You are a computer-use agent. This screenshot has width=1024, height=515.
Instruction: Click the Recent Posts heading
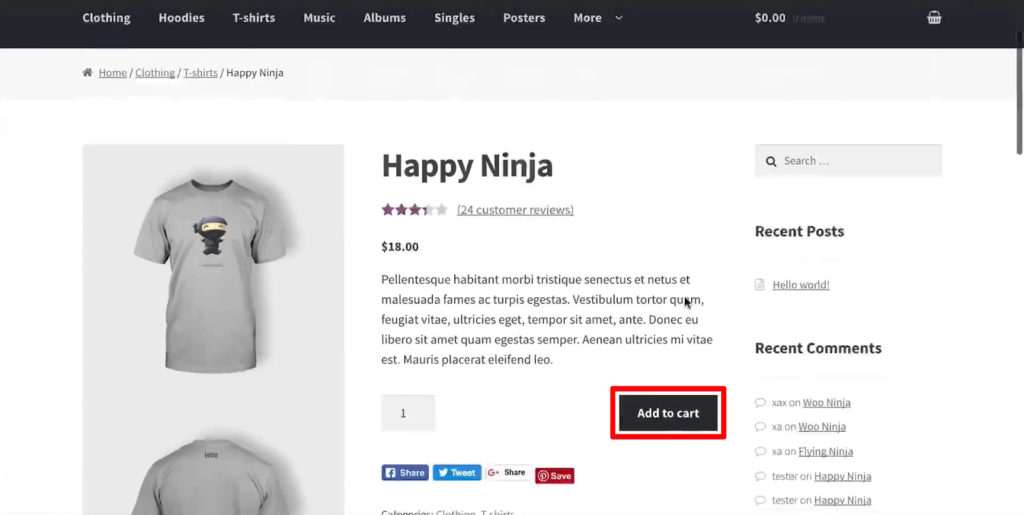[x=799, y=231]
